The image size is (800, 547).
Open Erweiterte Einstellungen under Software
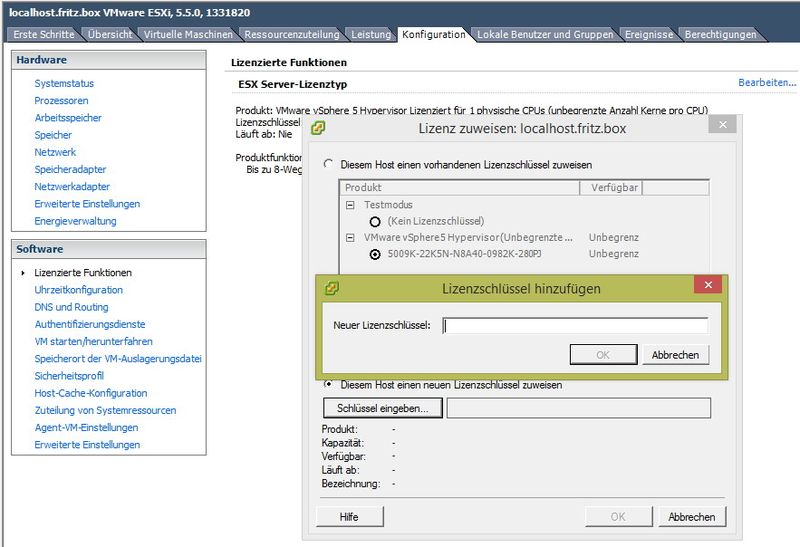(x=87, y=445)
